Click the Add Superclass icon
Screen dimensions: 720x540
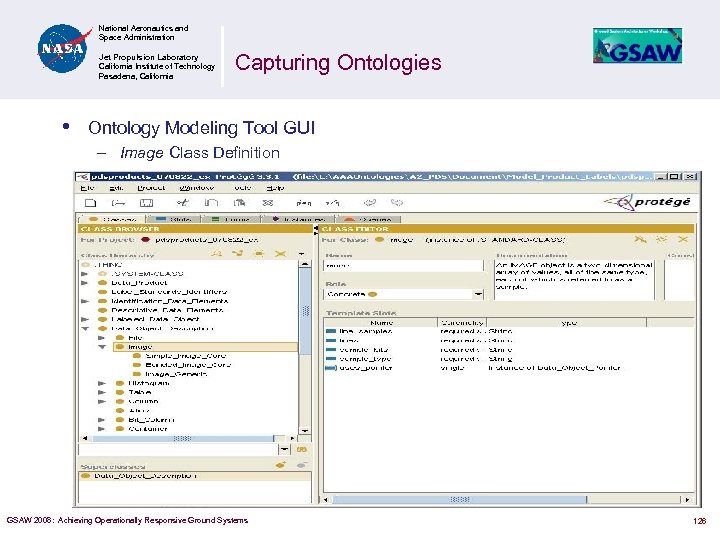click(281, 466)
